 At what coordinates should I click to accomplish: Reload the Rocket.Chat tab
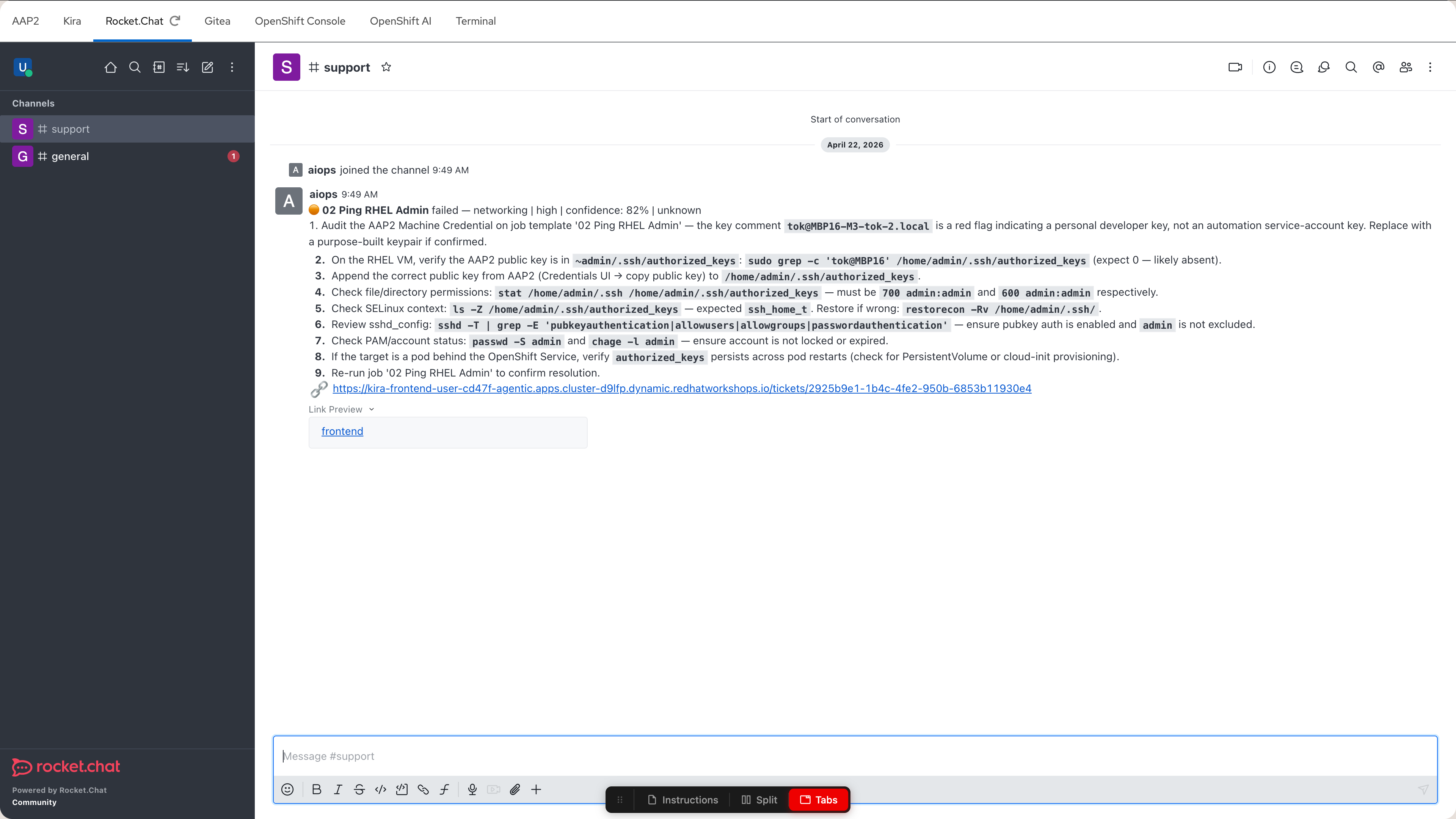(x=175, y=21)
